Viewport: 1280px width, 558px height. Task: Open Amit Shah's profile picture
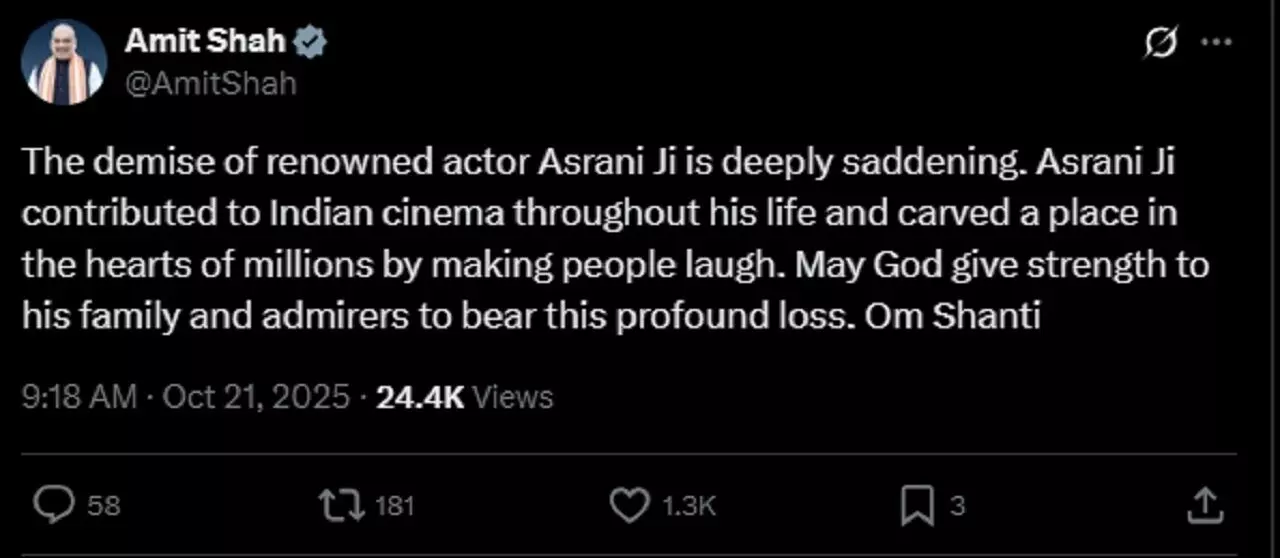[x=64, y=62]
